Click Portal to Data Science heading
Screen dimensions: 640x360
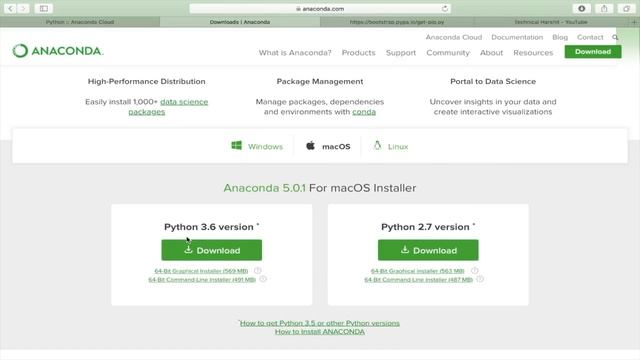click(x=493, y=81)
